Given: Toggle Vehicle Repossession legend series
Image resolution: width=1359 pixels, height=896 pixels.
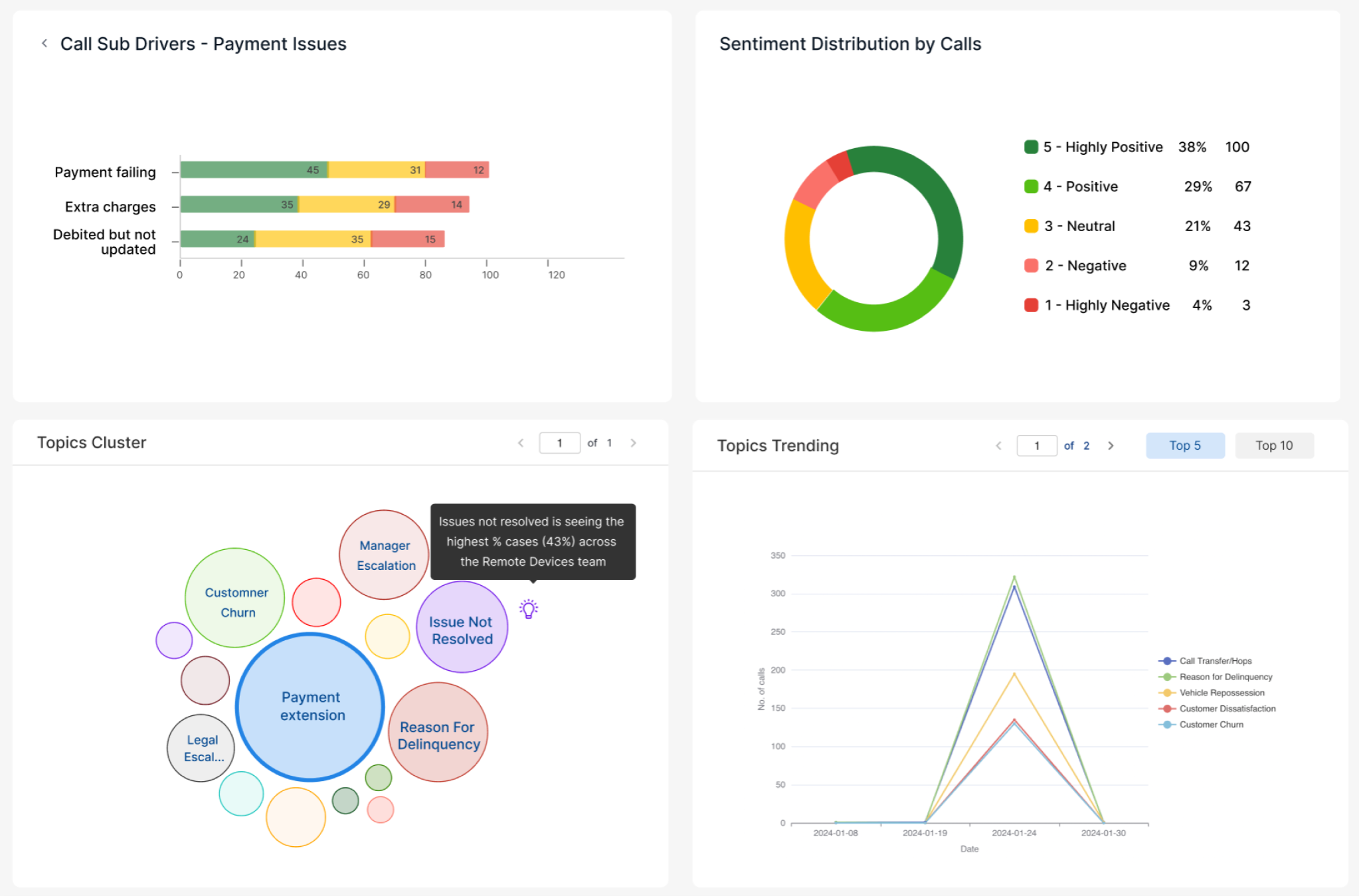Looking at the screenshot, I should [1212, 693].
